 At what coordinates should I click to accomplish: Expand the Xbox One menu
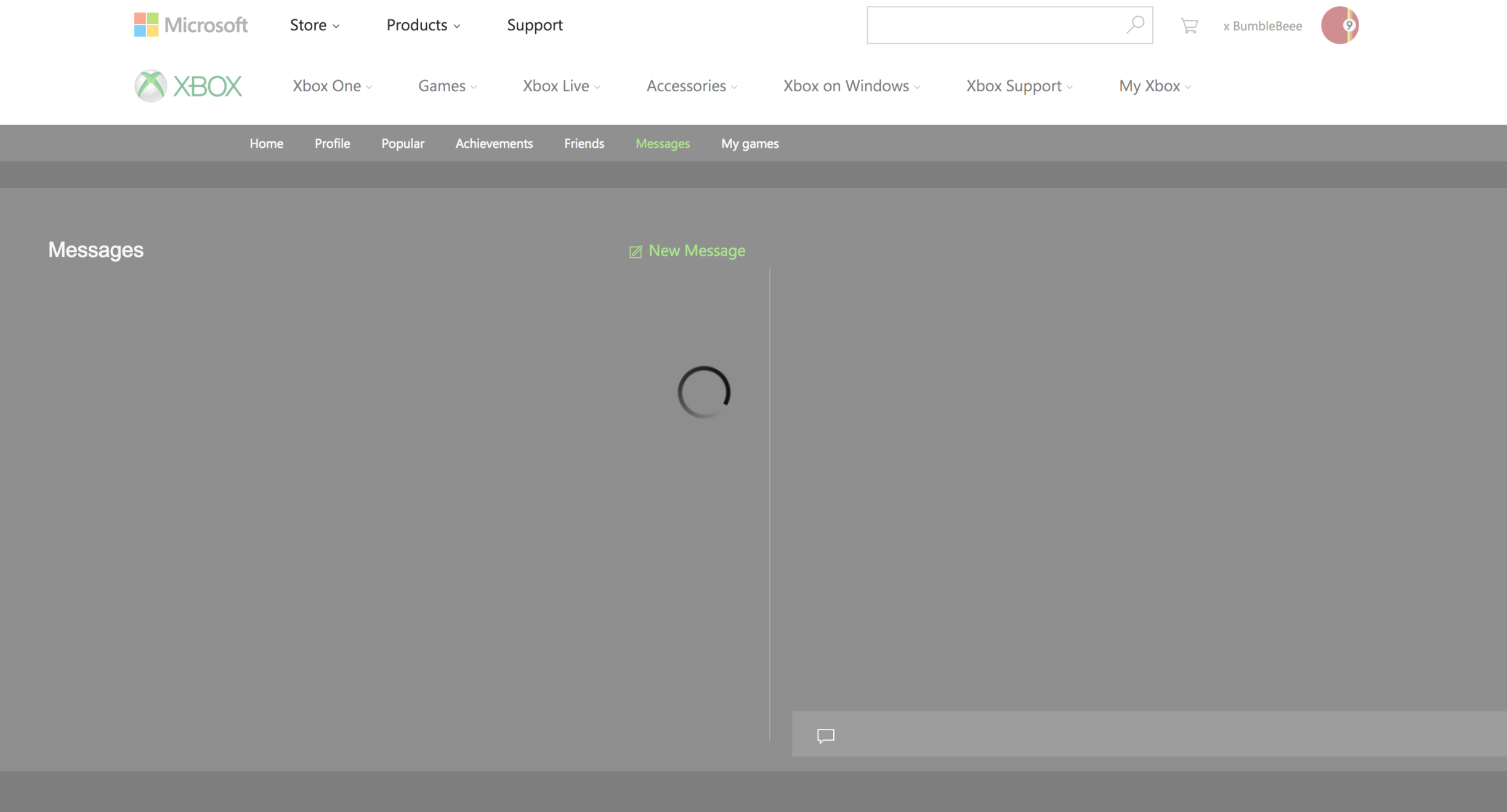[332, 86]
